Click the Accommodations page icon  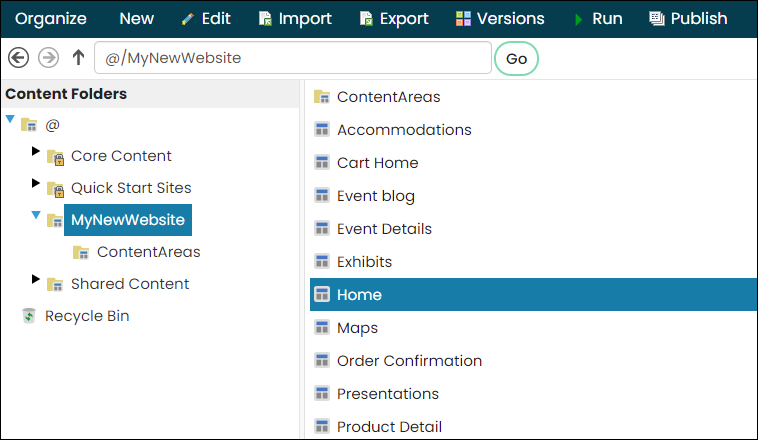[322, 130]
